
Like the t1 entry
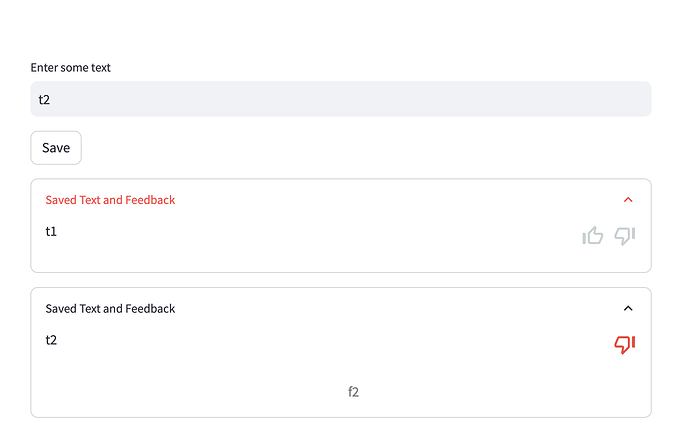593,236
